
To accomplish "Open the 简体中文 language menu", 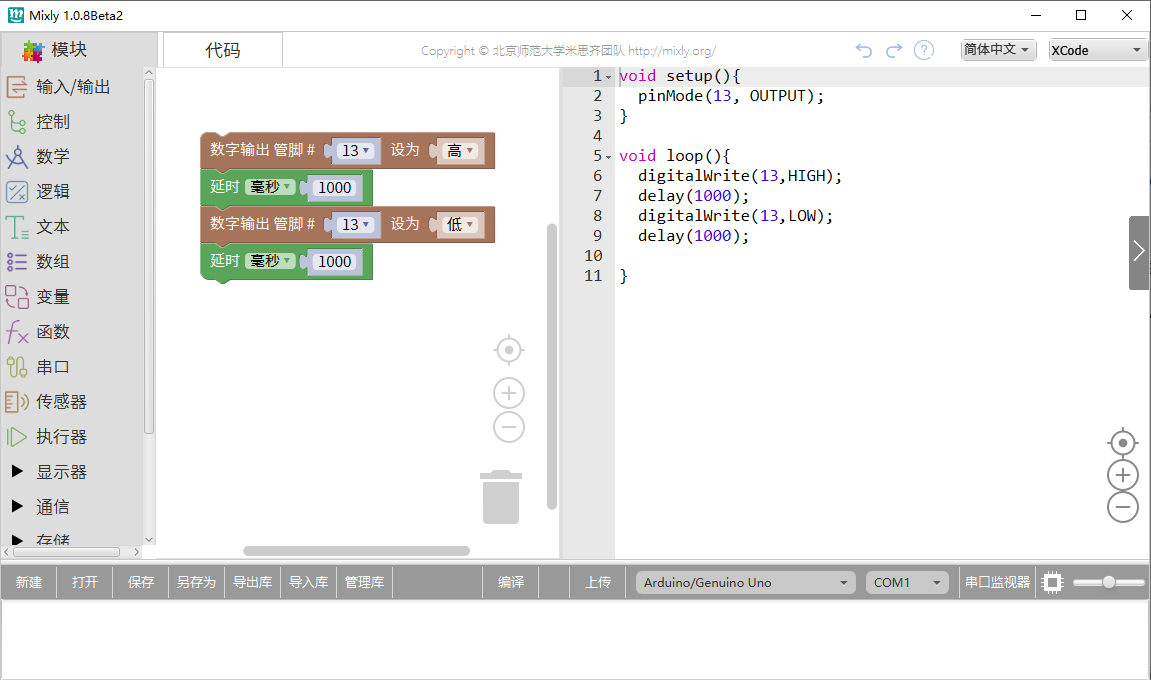I will [997, 50].
